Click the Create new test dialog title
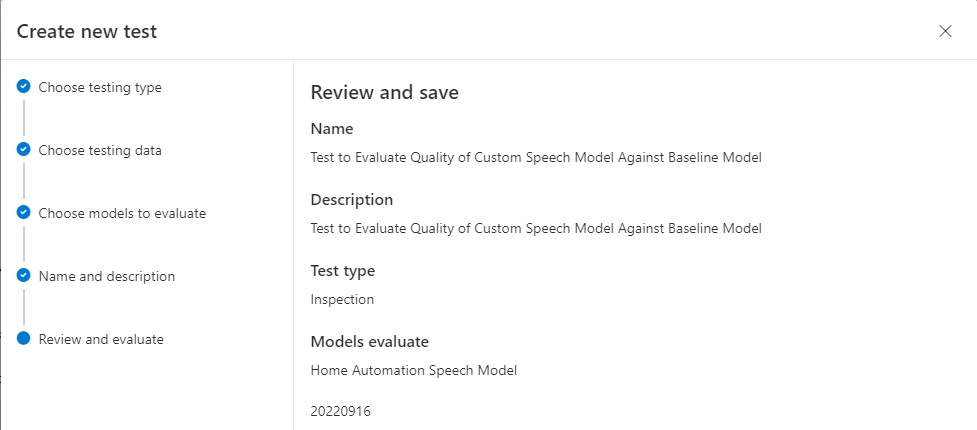 pyautogui.click(x=87, y=32)
